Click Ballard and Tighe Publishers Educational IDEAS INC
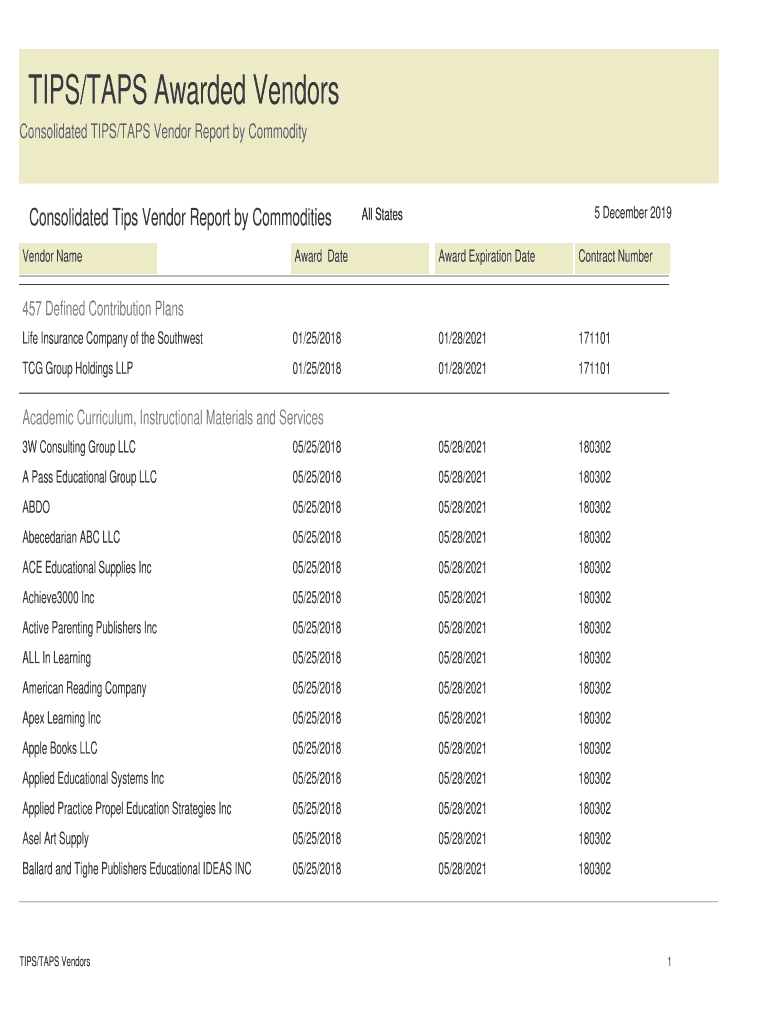 tap(137, 869)
